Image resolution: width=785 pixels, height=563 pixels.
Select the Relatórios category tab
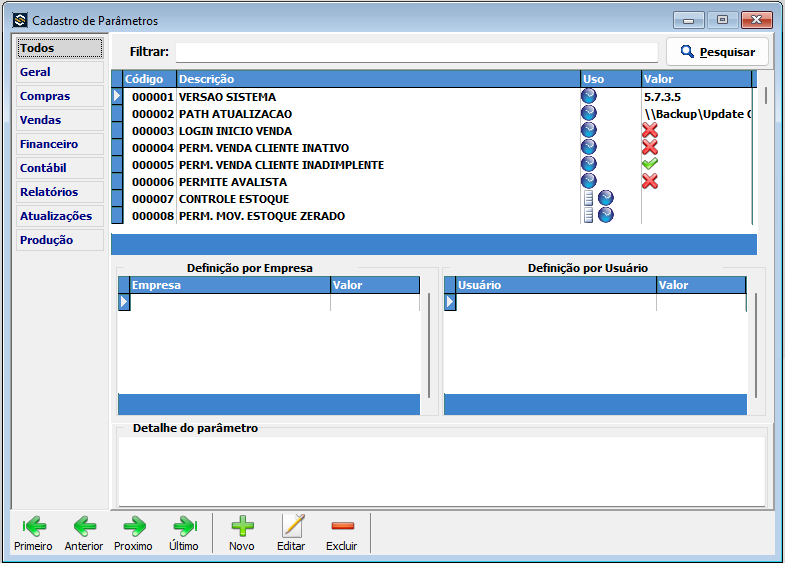click(x=59, y=192)
